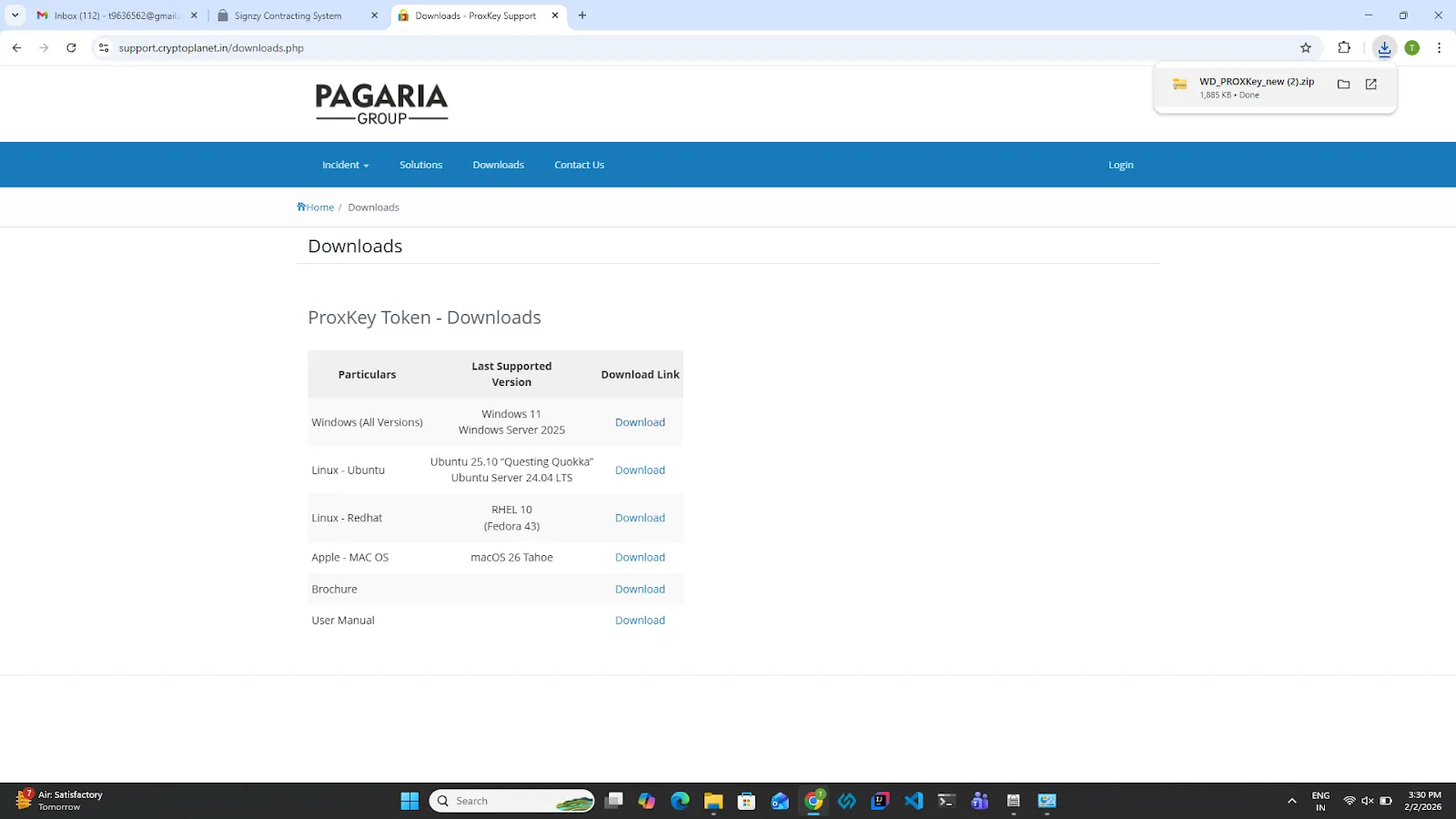Image resolution: width=1456 pixels, height=819 pixels.
Task: Open the tab search dropdown arrow
Action: (15, 15)
